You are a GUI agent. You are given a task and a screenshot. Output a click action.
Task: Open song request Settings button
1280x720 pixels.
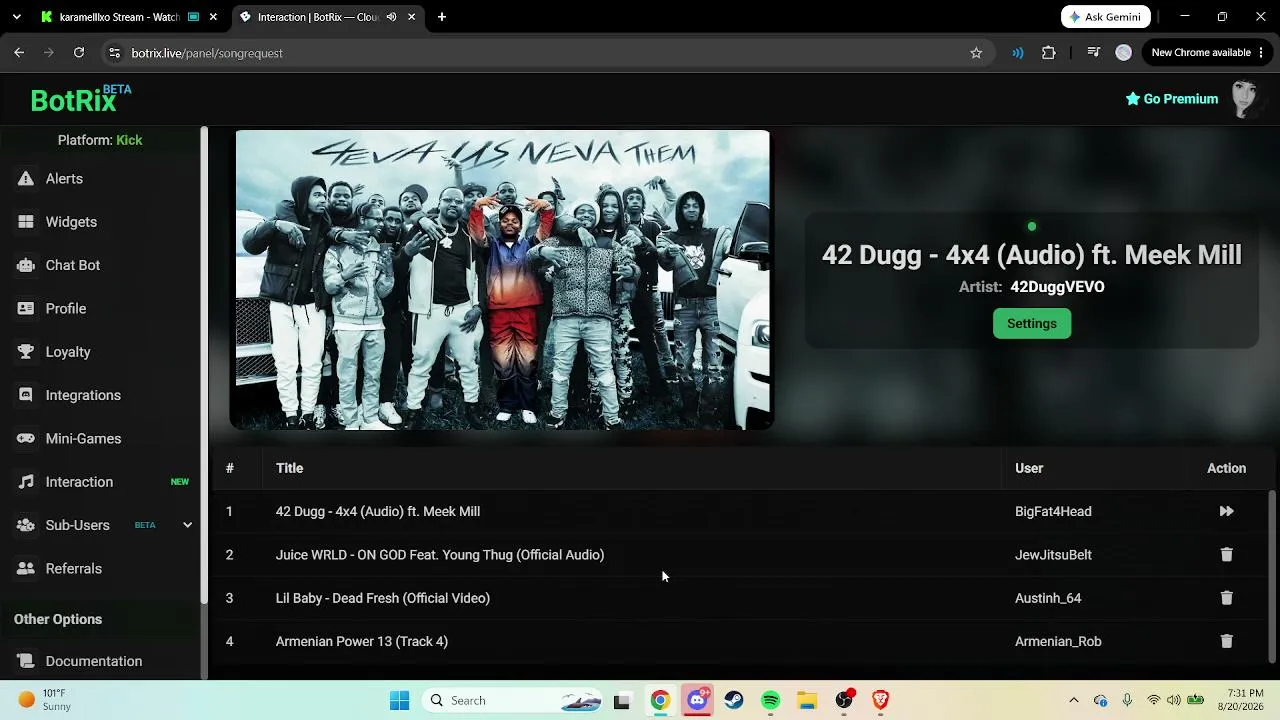click(x=1032, y=323)
